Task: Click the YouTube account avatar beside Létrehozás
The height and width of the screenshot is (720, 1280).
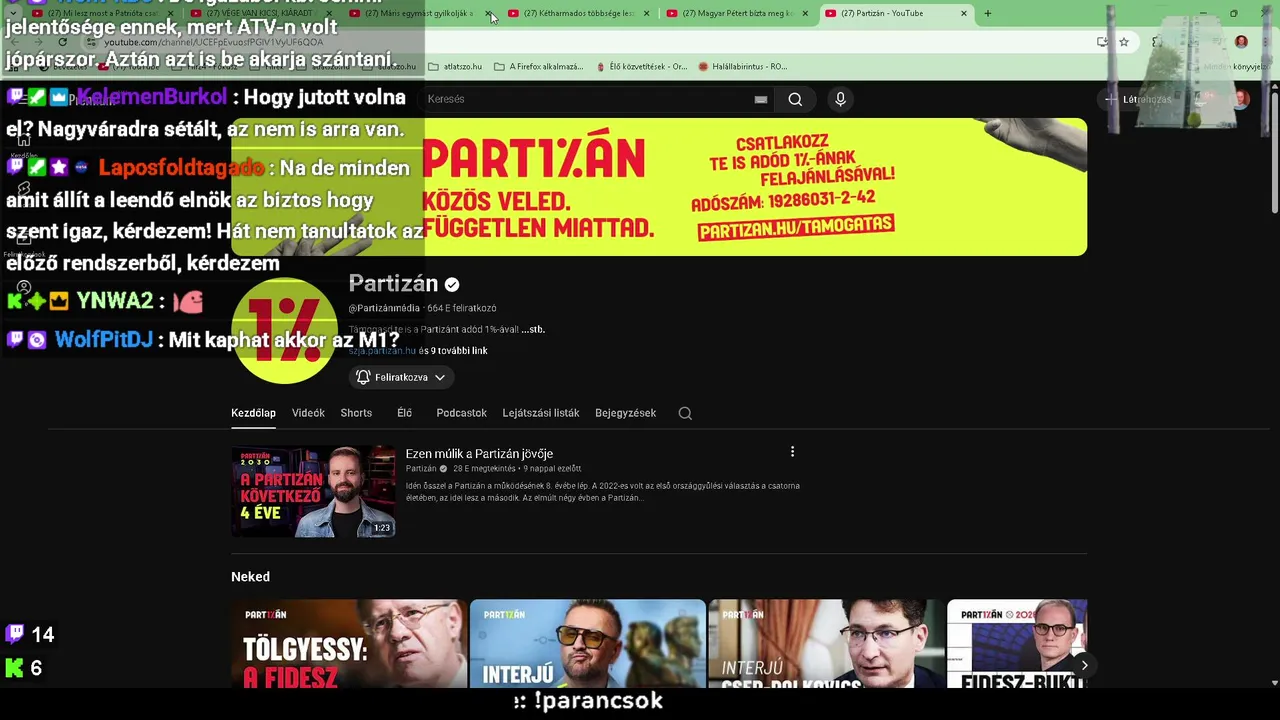Action: click(1240, 99)
